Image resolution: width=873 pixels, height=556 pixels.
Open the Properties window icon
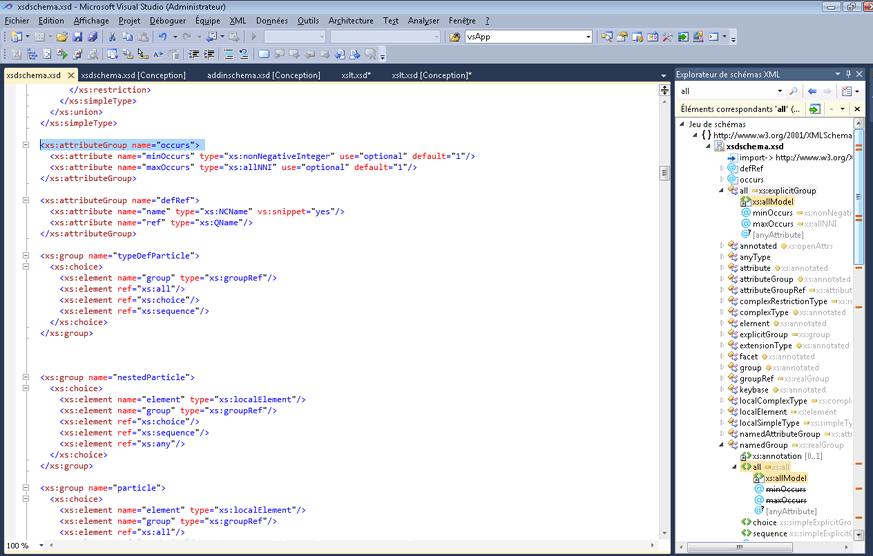pos(622,37)
